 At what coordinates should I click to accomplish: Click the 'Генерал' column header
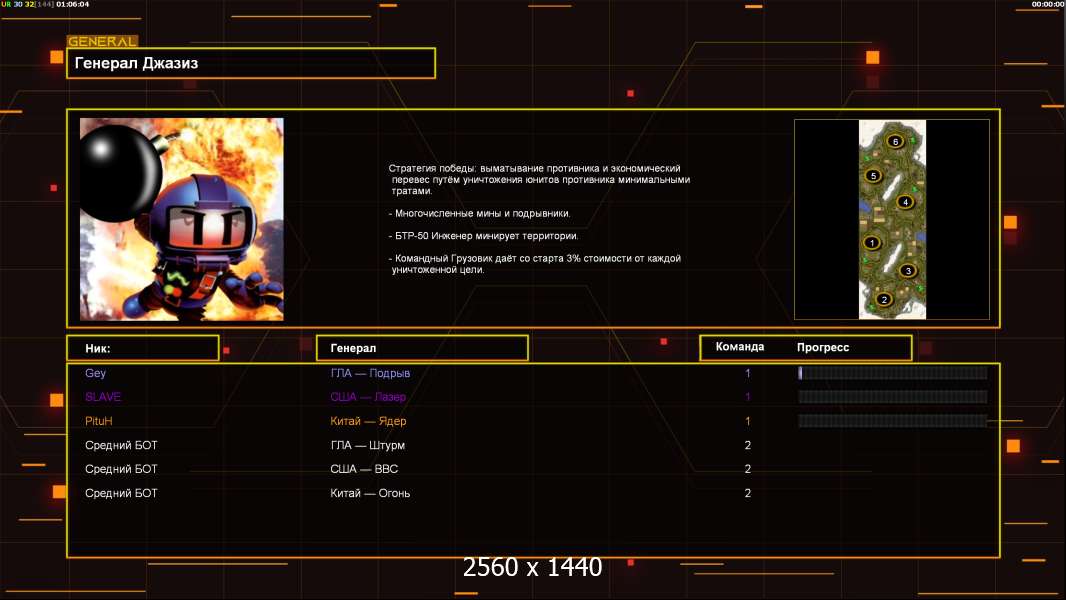[422, 348]
